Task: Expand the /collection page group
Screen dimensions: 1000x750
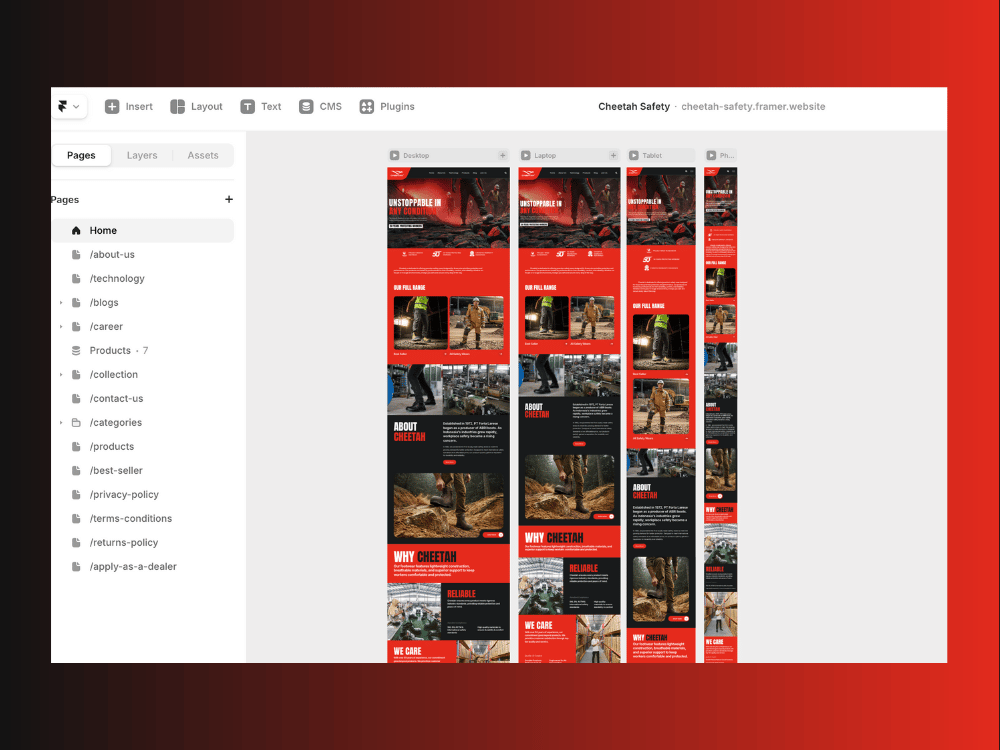Action: (x=61, y=374)
